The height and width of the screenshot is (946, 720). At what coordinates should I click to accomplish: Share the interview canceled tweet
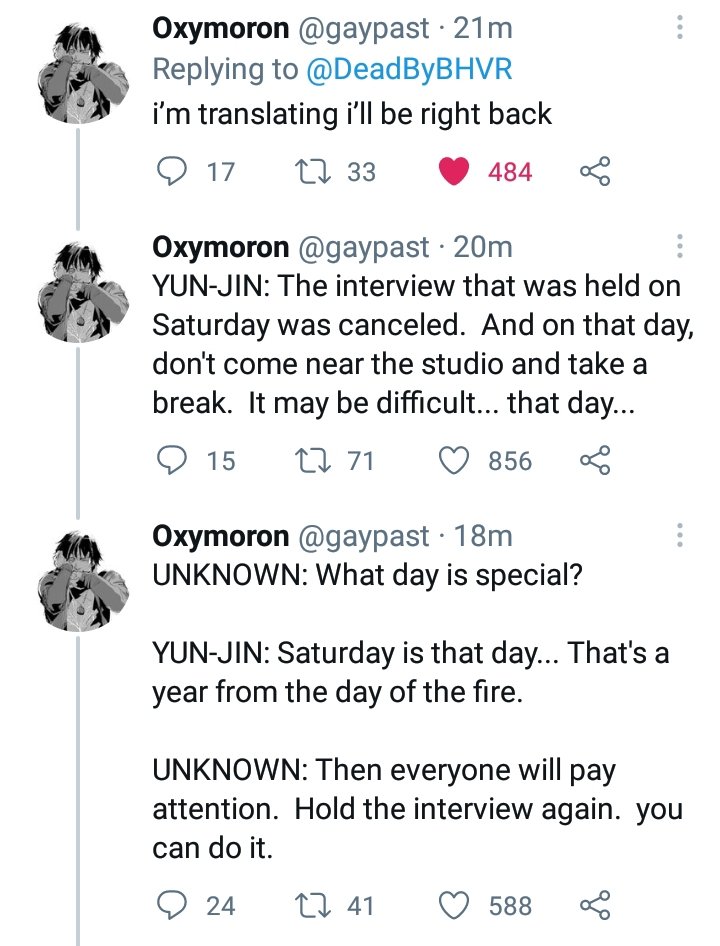pyautogui.click(x=594, y=460)
